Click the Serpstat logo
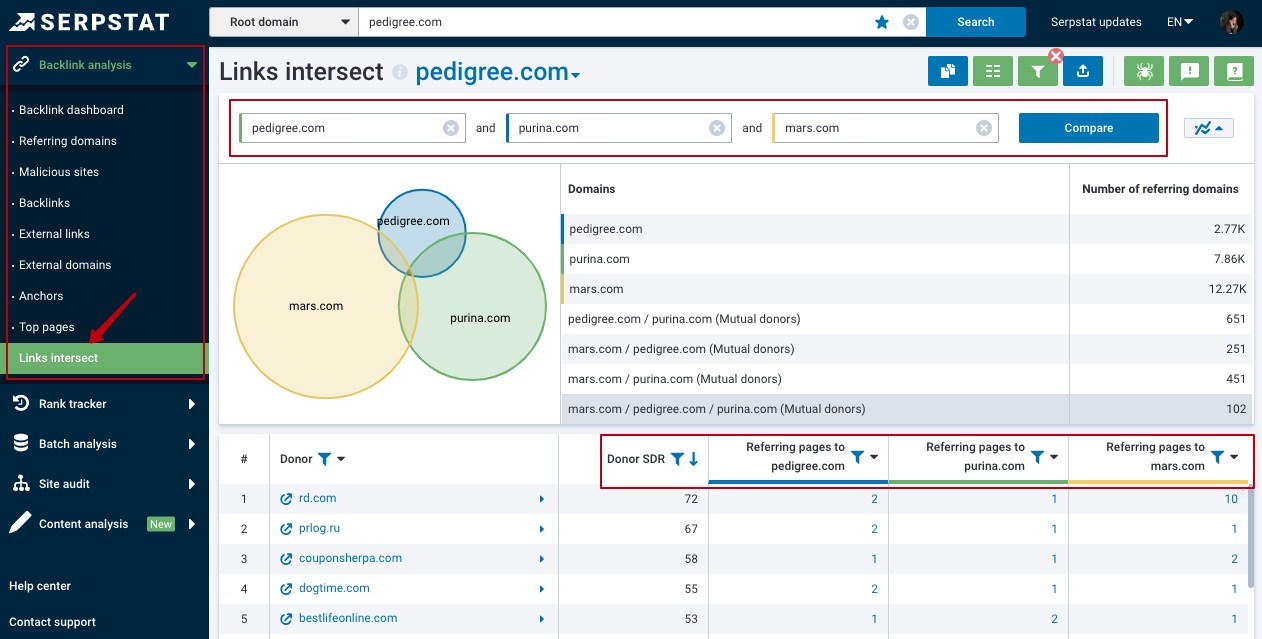The image size is (1262, 639). coord(89,21)
